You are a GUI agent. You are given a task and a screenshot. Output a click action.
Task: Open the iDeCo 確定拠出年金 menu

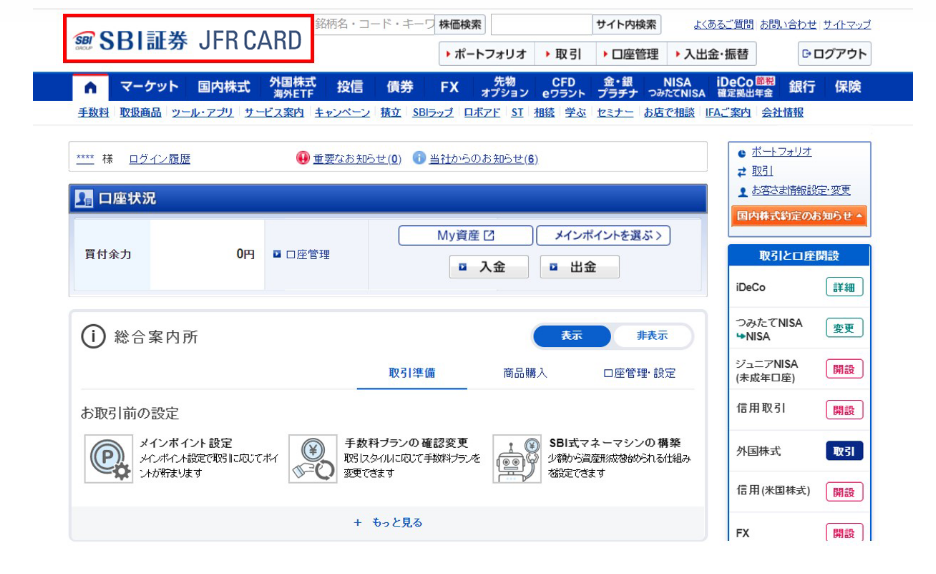click(746, 87)
